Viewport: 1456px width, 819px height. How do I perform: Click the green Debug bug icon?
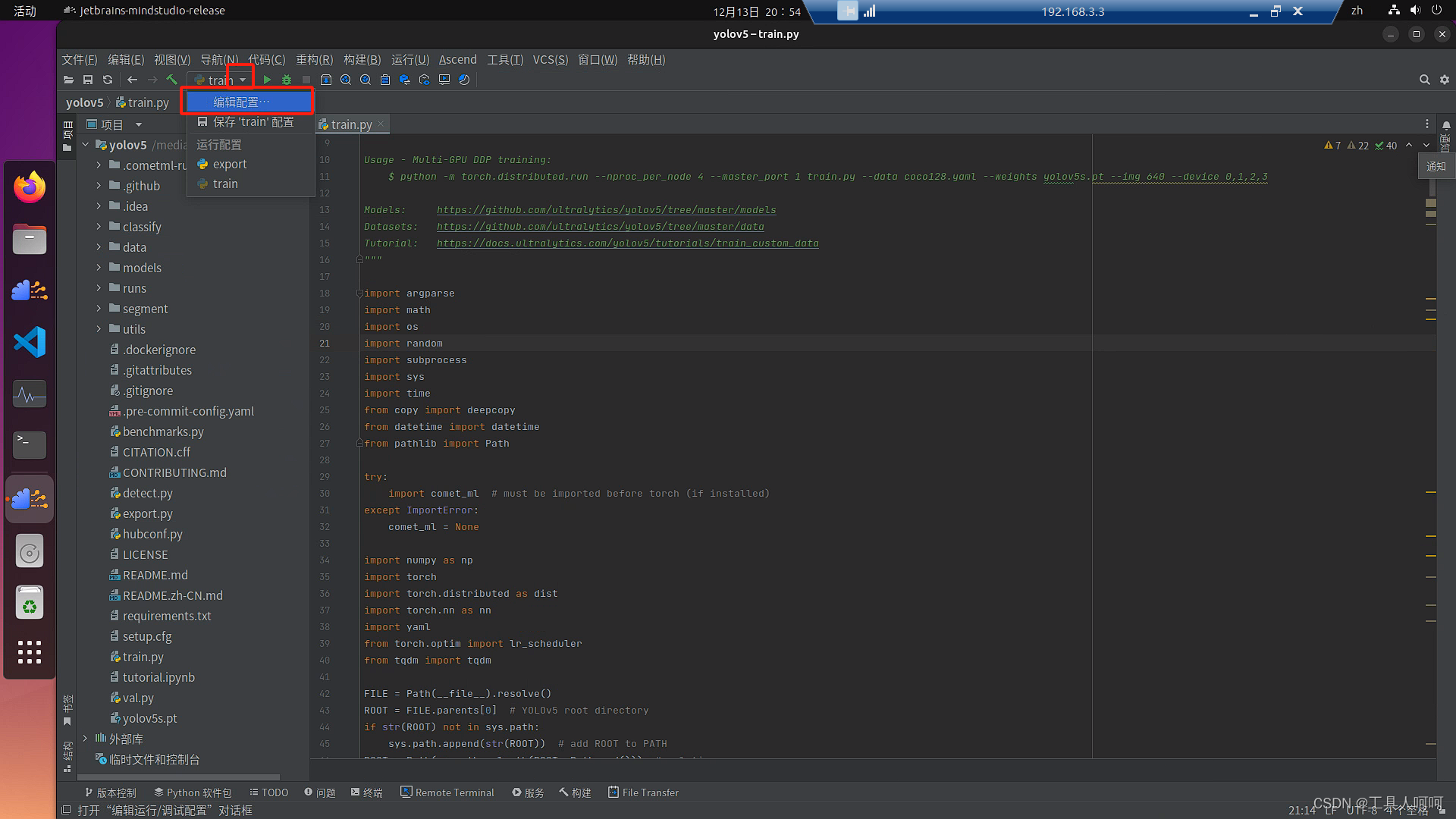(x=287, y=80)
